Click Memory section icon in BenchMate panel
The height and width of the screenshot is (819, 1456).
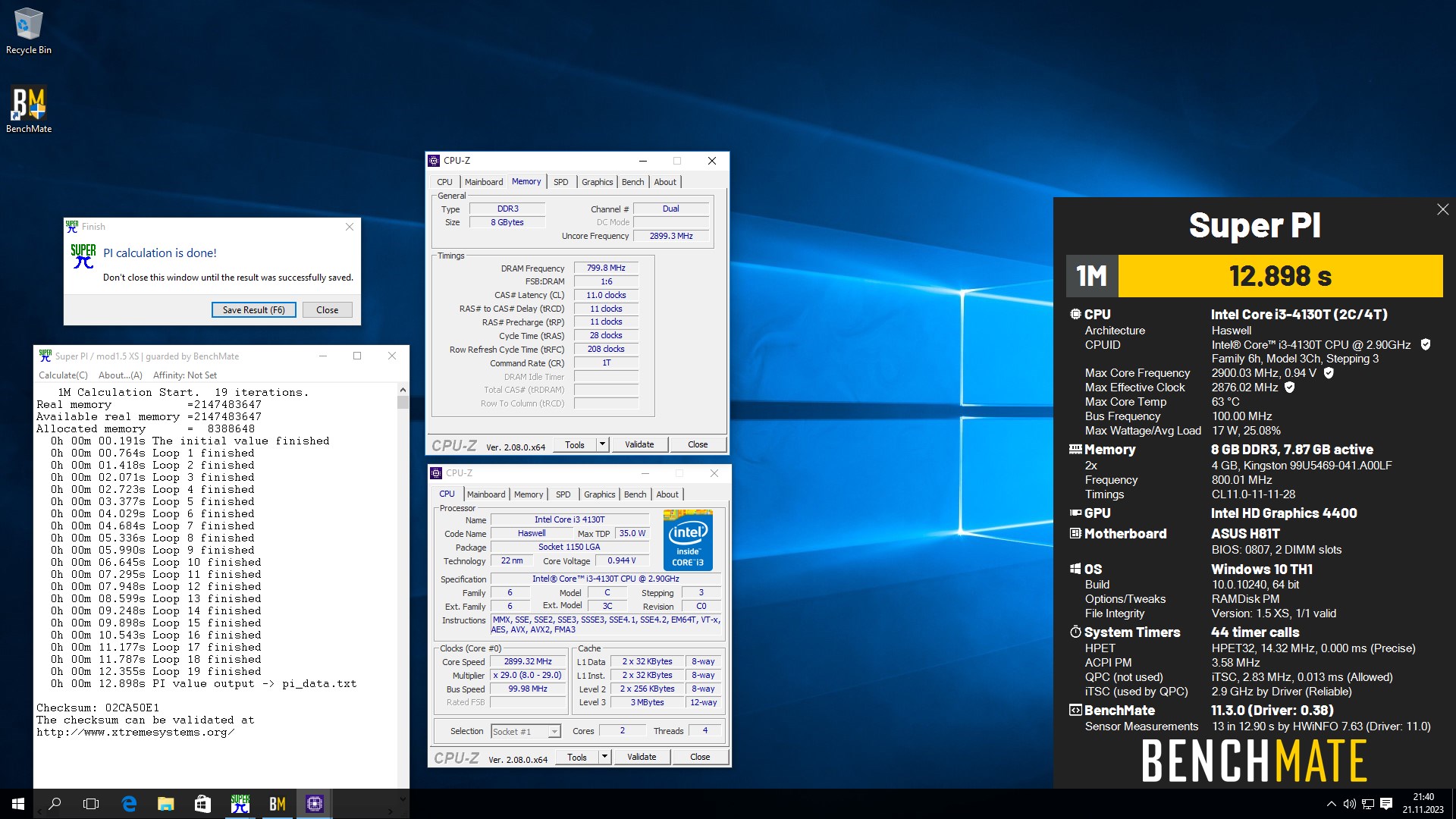pos(1075,449)
